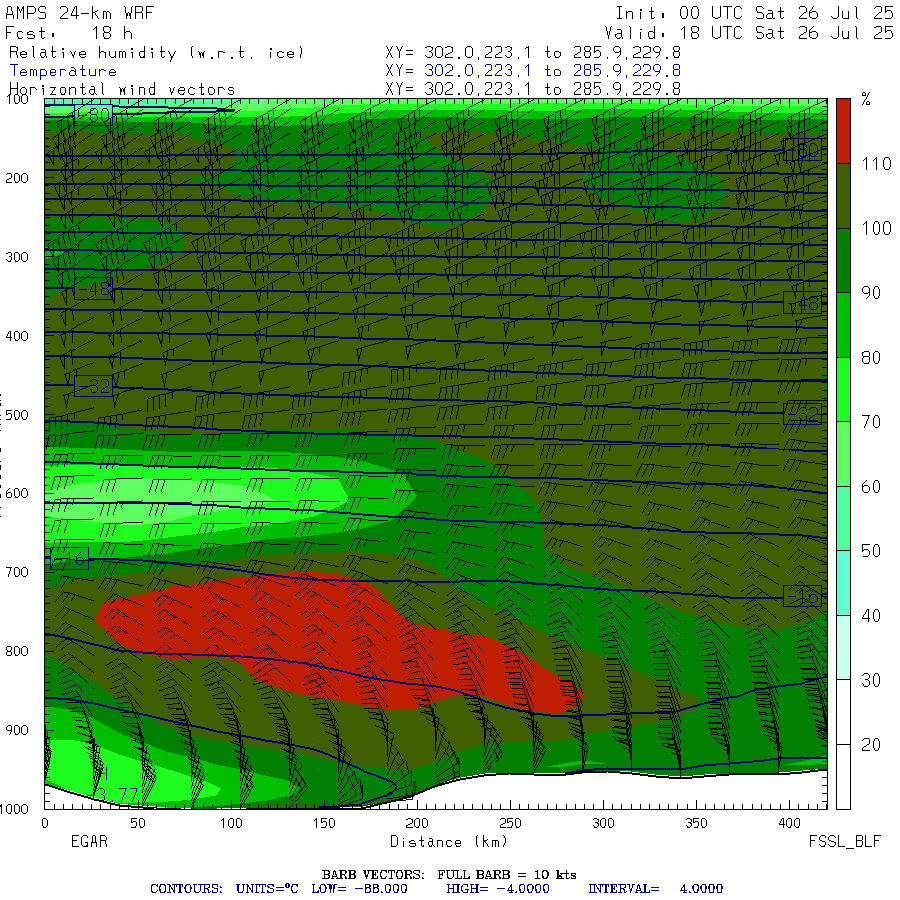Click the '90' color bar label
This screenshot has width=900, height=900.
pos(871,293)
